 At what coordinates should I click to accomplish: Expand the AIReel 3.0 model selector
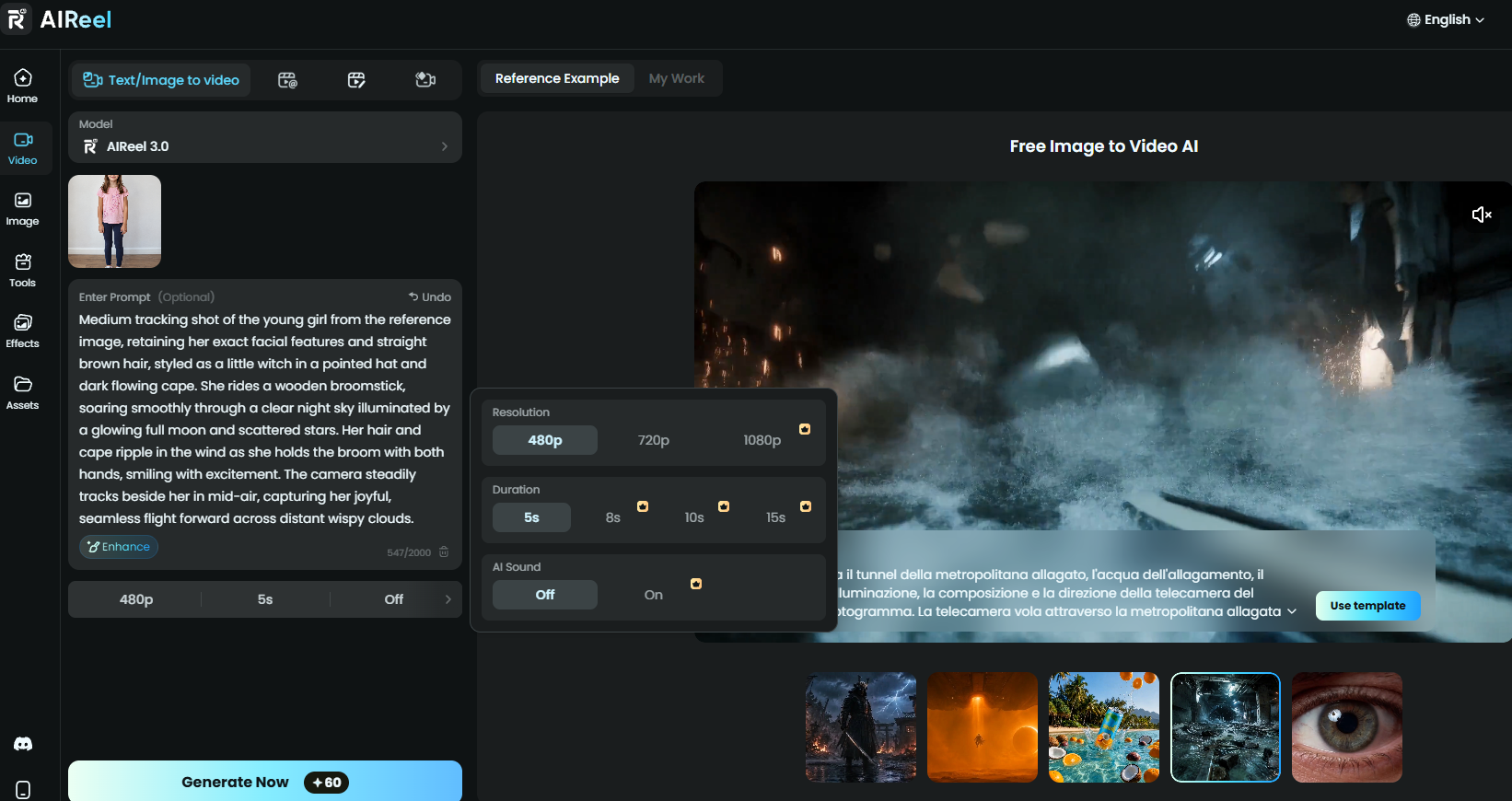(265, 137)
